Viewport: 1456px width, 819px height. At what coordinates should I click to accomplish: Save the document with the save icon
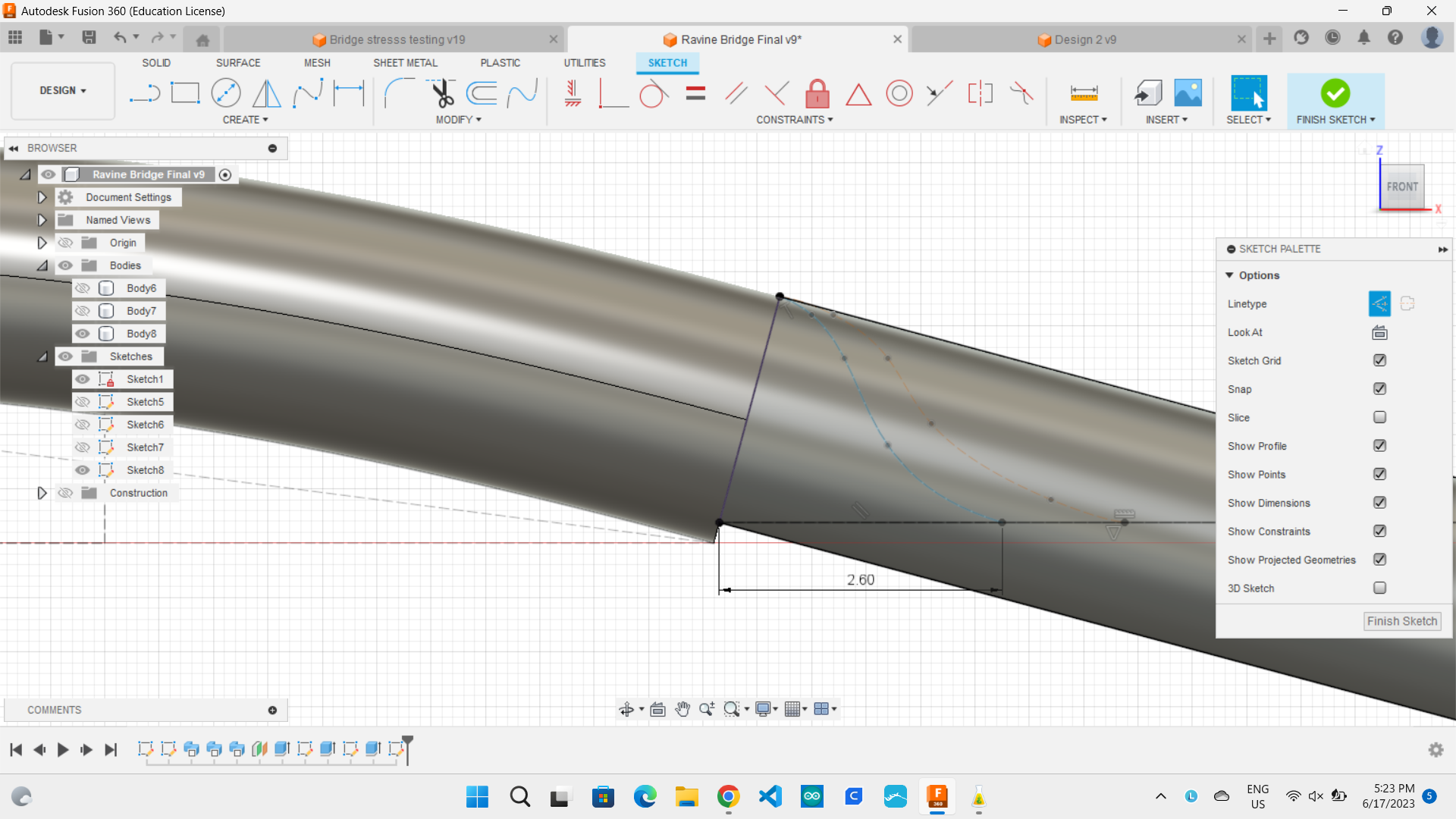click(89, 38)
